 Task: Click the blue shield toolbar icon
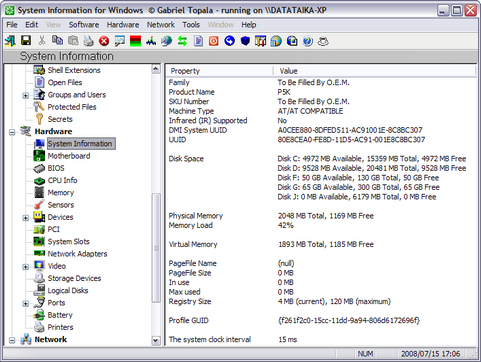245,41
